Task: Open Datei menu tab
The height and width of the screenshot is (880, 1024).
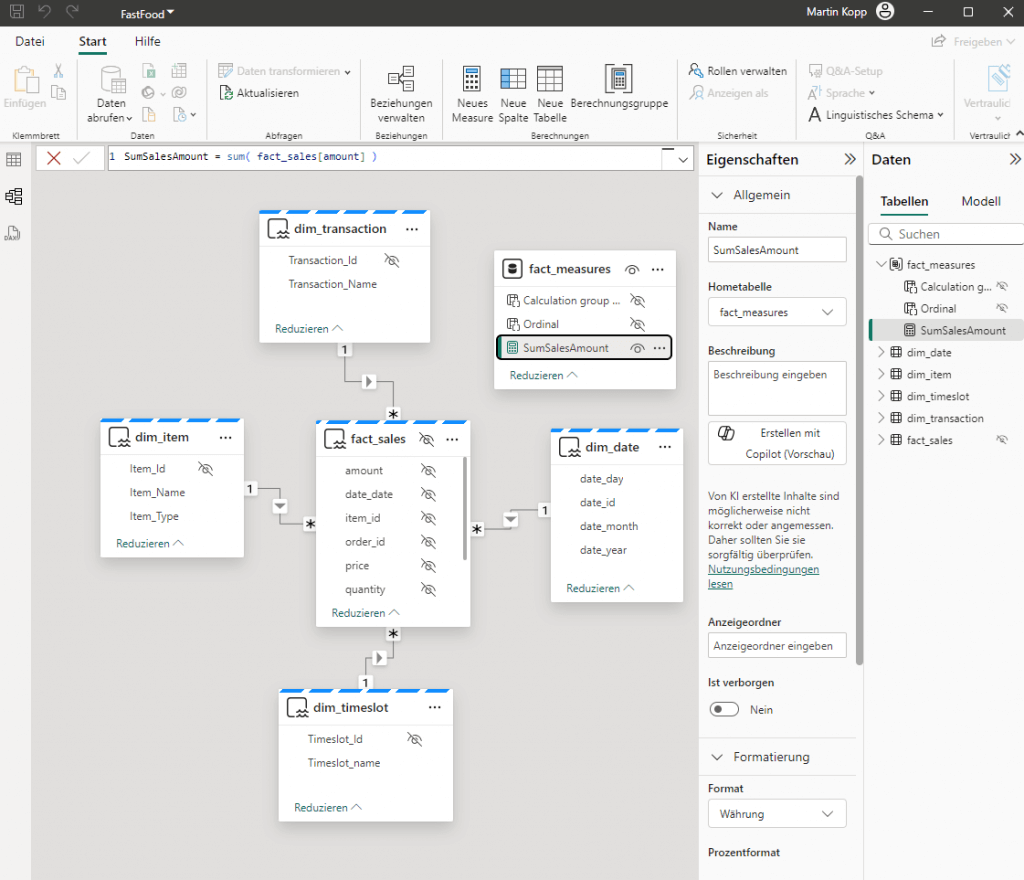Action: coord(30,41)
